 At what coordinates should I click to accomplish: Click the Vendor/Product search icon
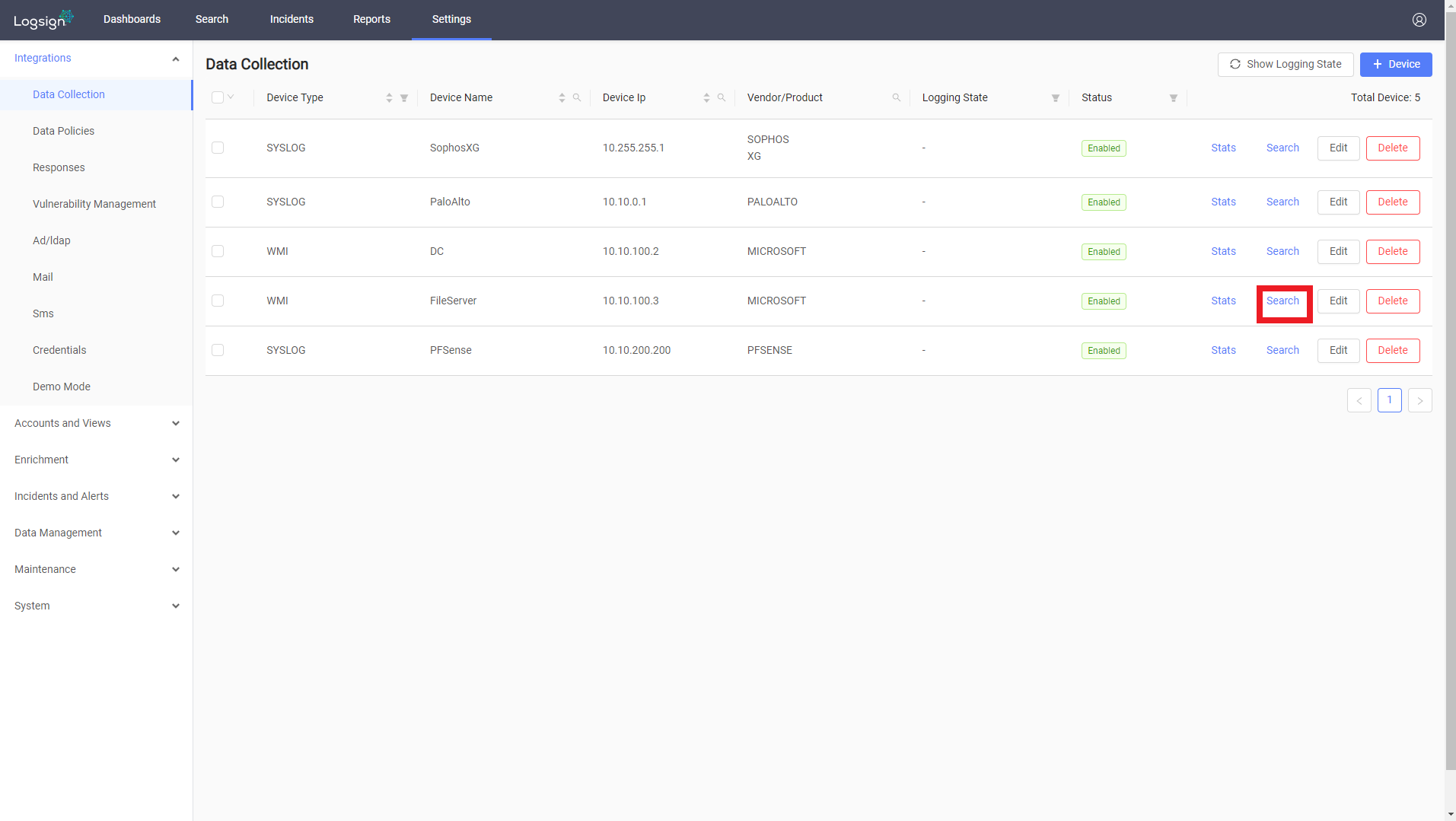click(897, 98)
